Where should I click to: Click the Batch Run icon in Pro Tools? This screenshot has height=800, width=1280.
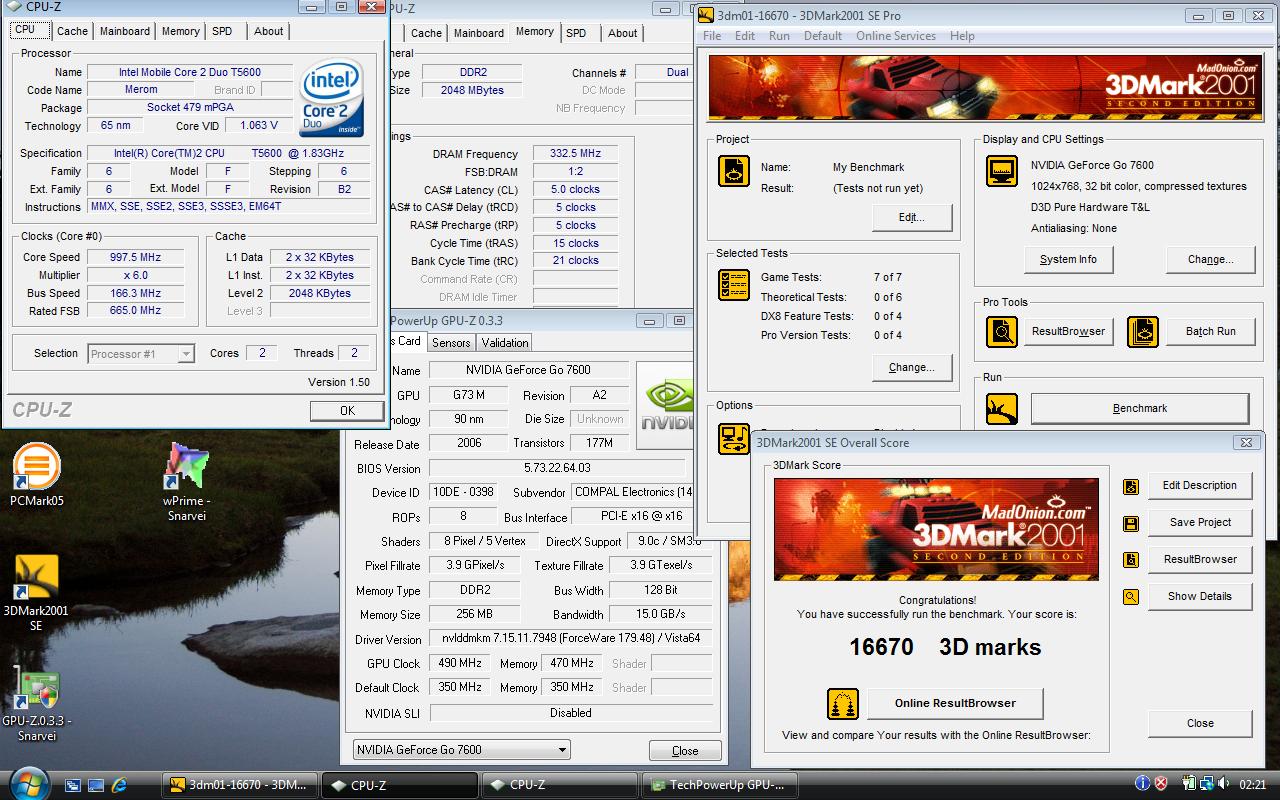point(1142,331)
